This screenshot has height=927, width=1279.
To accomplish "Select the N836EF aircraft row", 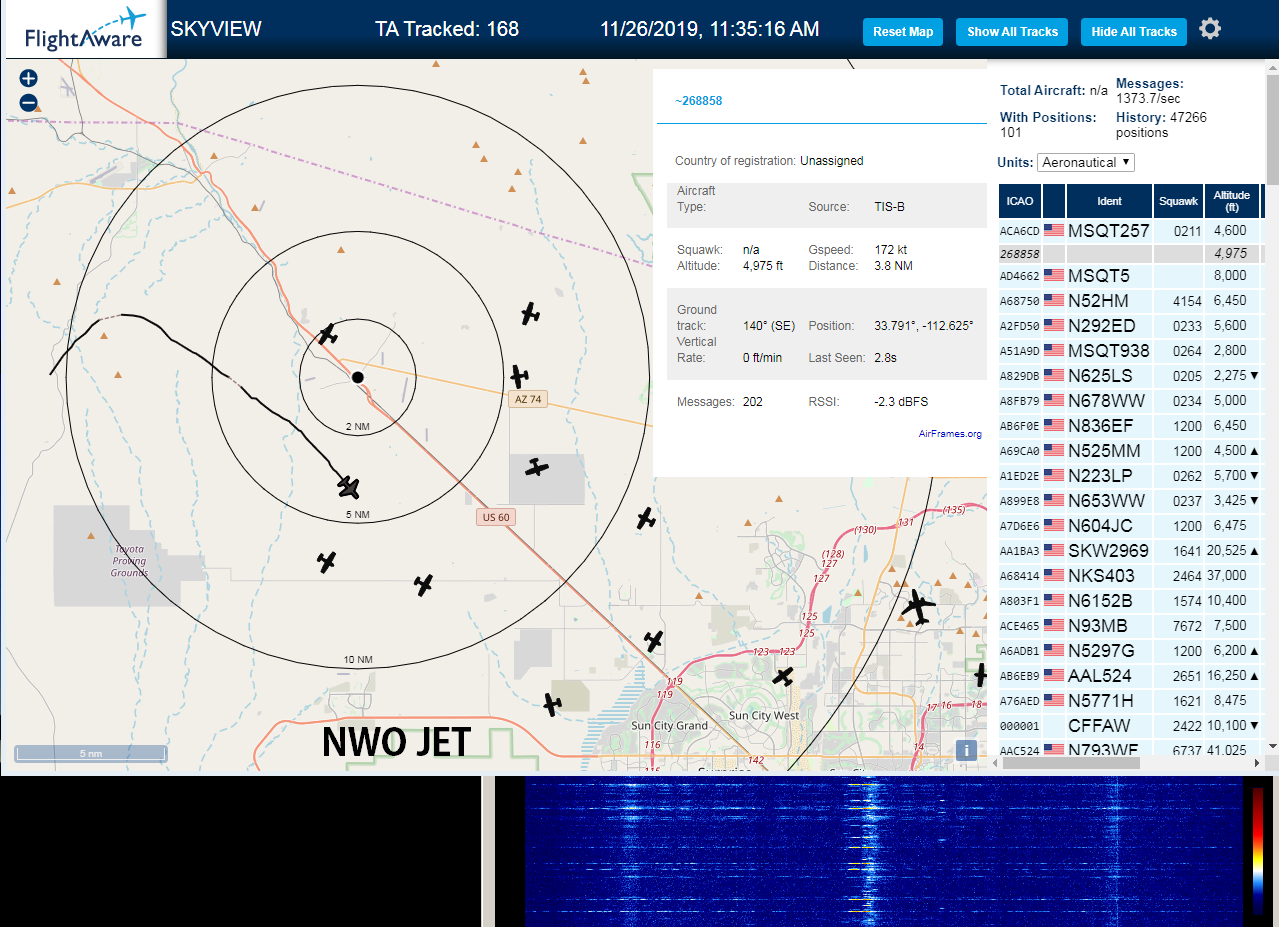I will [x=1130, y=426].
